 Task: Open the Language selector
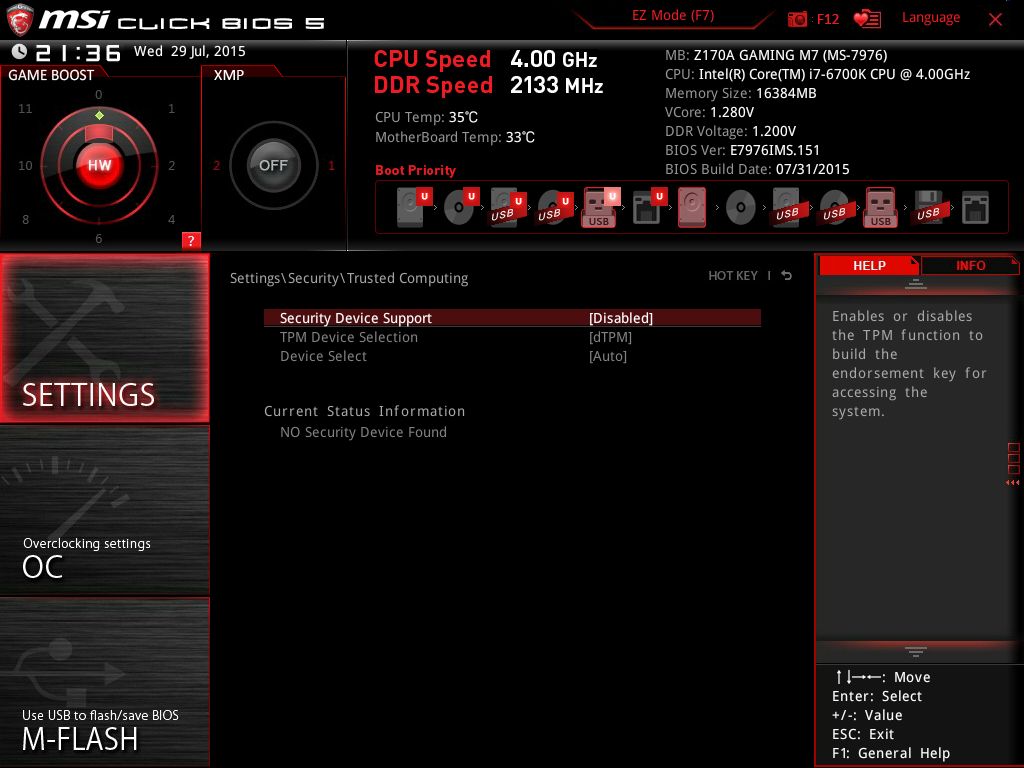(x=931, y=18)
